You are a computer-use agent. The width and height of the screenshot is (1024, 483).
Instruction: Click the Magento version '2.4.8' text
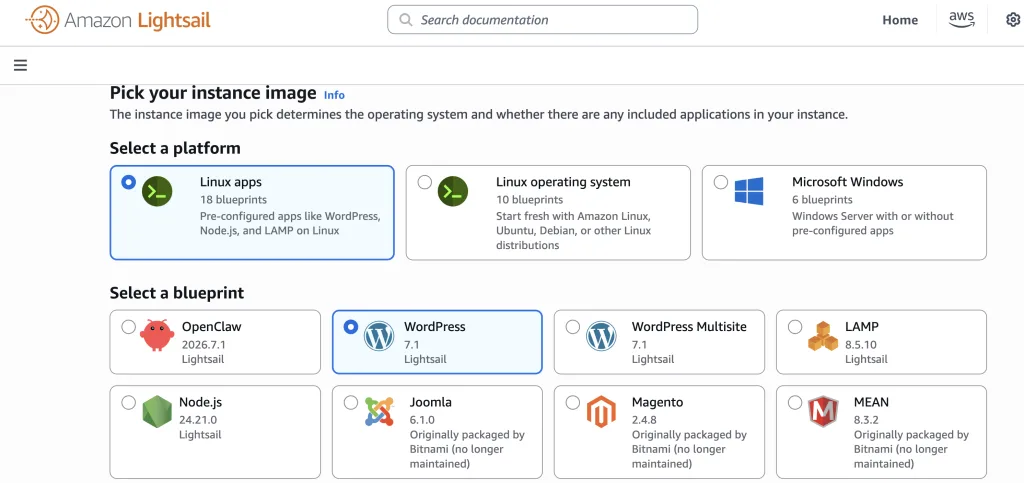[644, 420]
